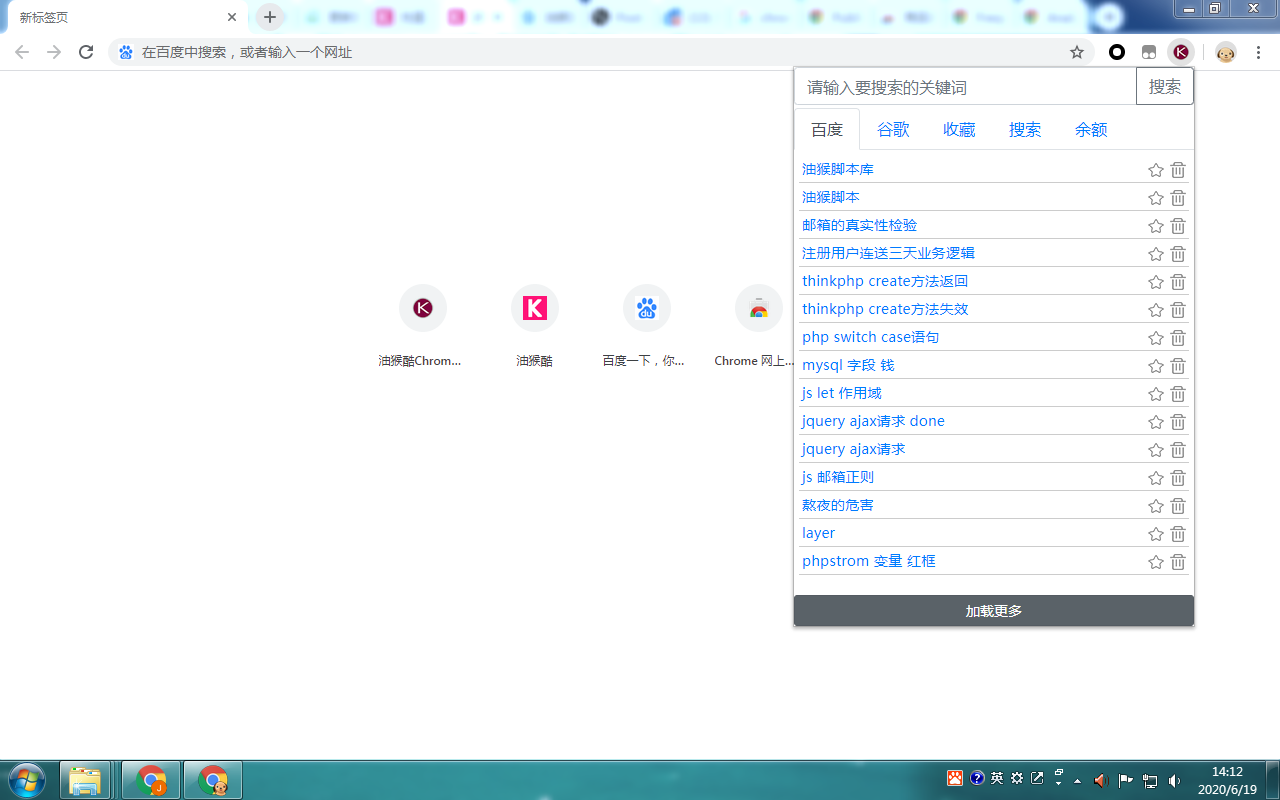Click the volume speaker tray icon
1280x800 pixels.
point(1174,780)
